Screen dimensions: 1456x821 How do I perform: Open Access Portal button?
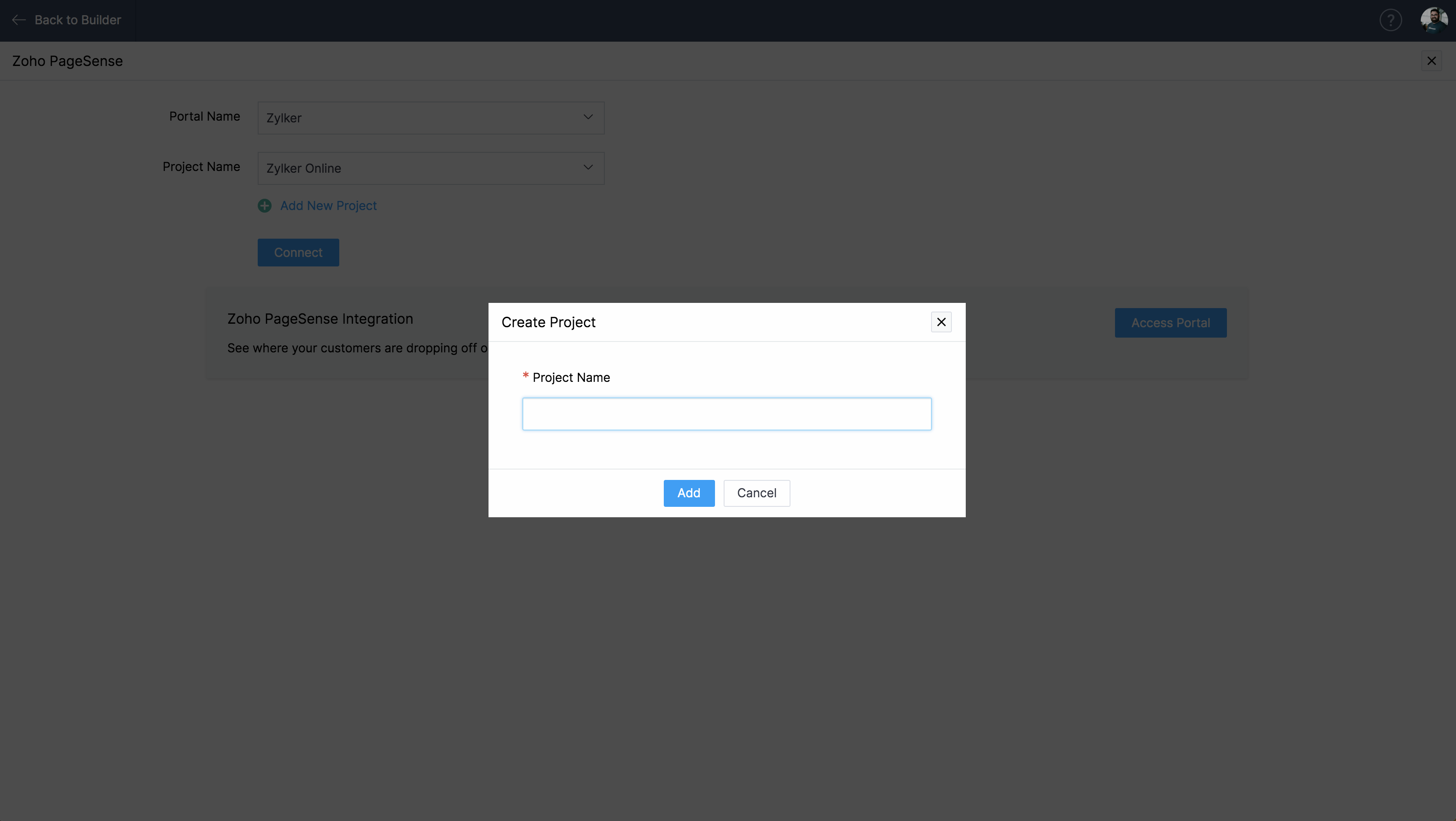click(1170, 323)
